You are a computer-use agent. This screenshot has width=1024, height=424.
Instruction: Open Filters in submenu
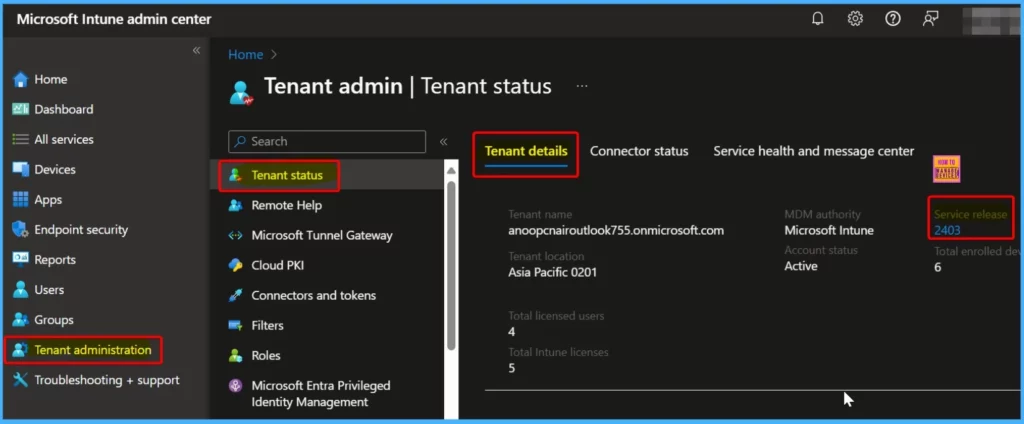(x=267, y=325)
